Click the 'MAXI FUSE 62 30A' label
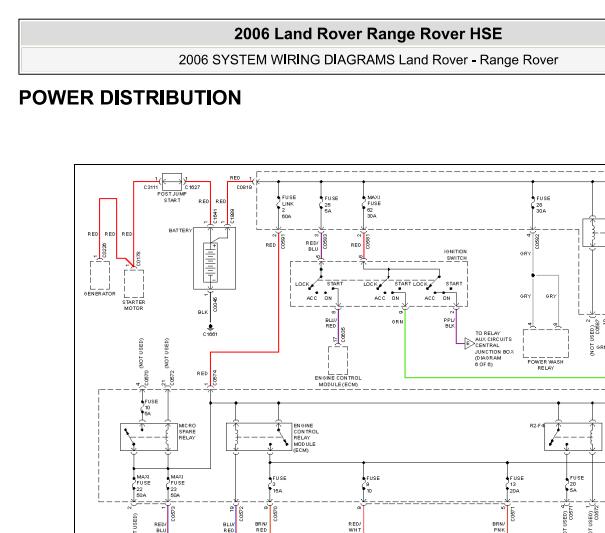605x533 pixels. pos(374,206)
